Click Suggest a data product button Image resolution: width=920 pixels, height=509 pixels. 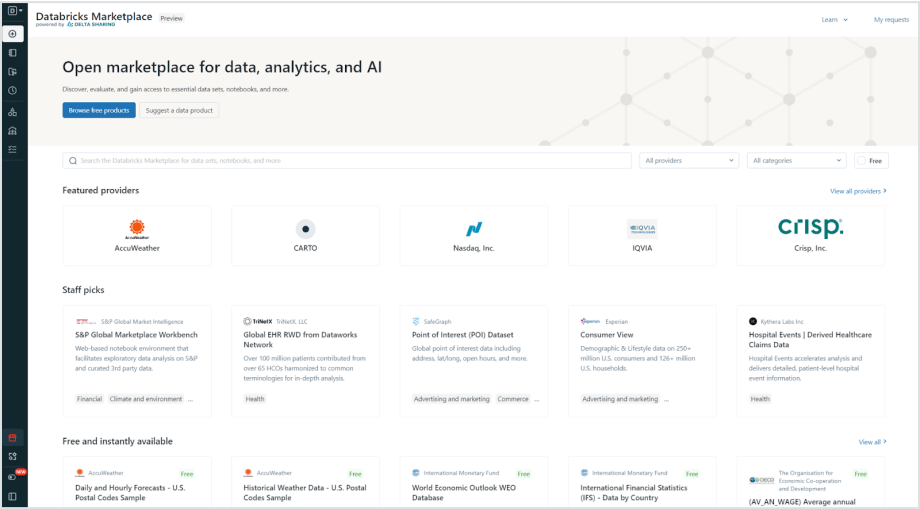(179, 110)
